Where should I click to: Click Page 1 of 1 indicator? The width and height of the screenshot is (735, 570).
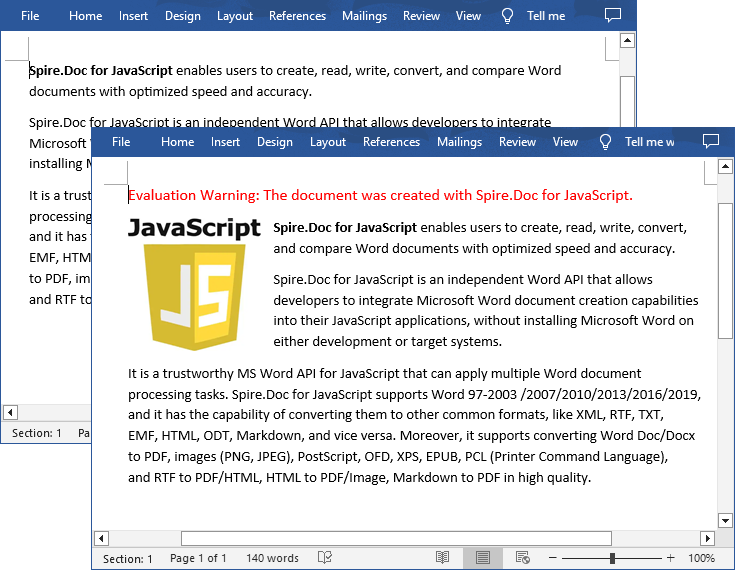point(198,558)
